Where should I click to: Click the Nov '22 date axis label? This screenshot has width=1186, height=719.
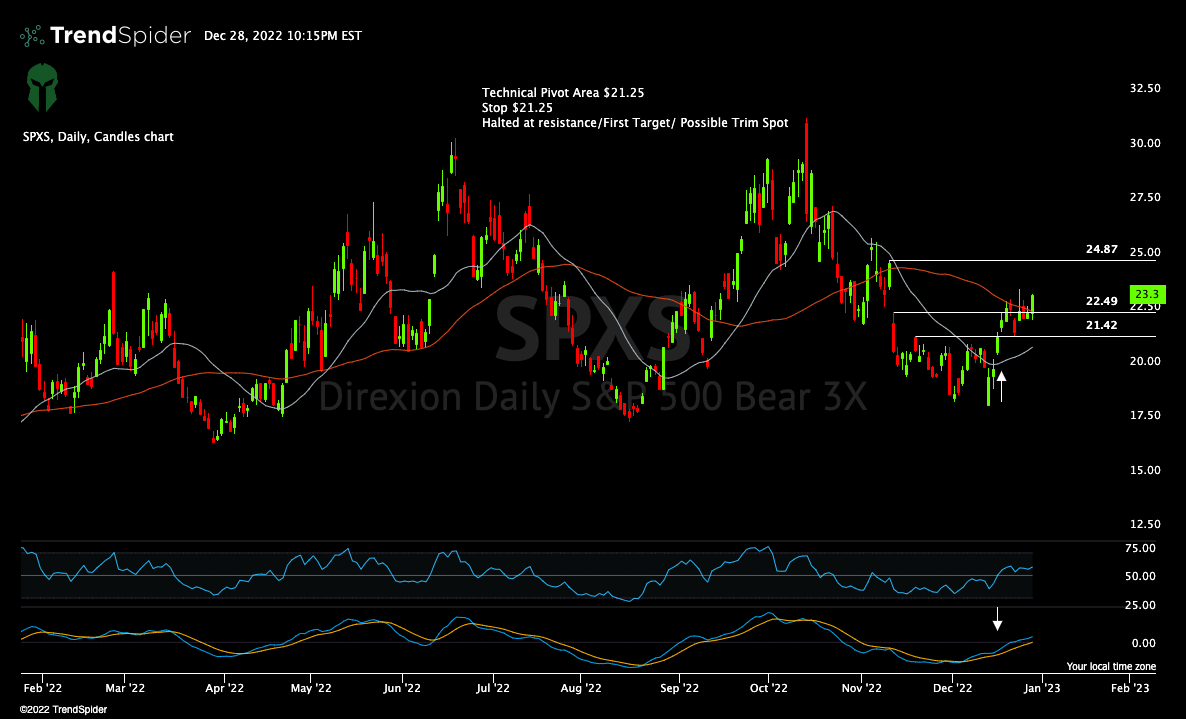[862, 688]
